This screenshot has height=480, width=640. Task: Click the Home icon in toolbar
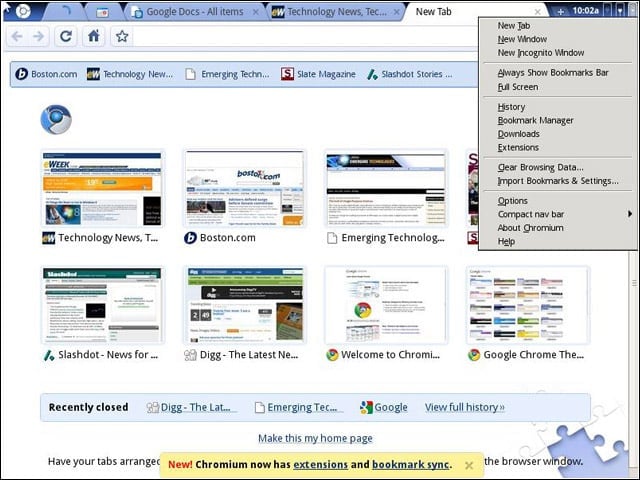[x=93, y=37]
